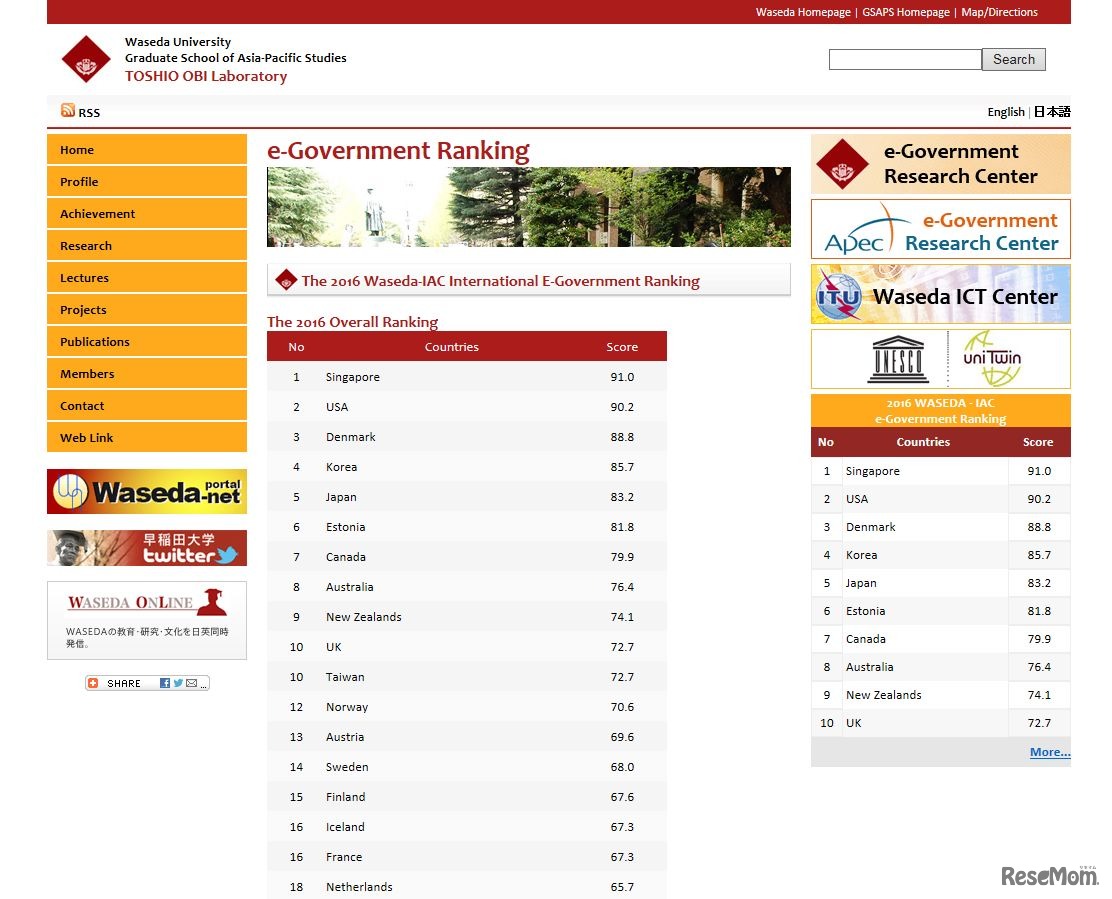Open the APEC e-Government Research Center banner

coord(940,229)
